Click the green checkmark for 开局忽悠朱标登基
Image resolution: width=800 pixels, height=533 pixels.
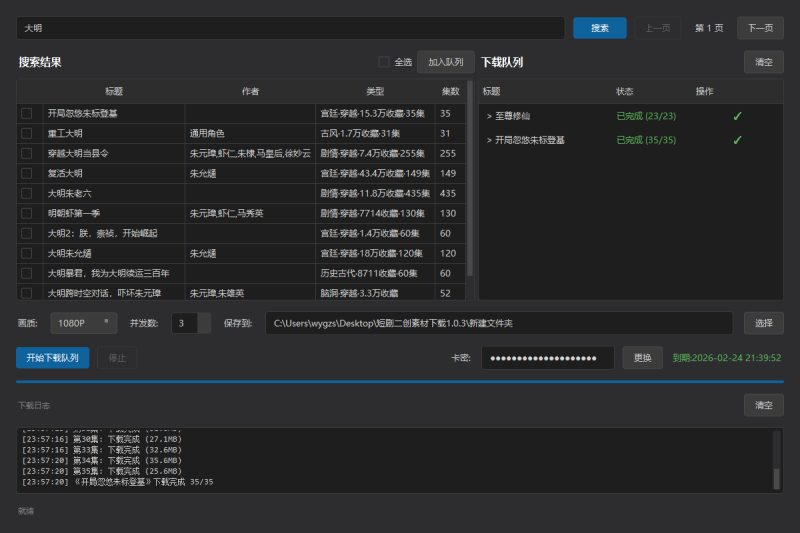pyautogui.click(x=737, y=140)
